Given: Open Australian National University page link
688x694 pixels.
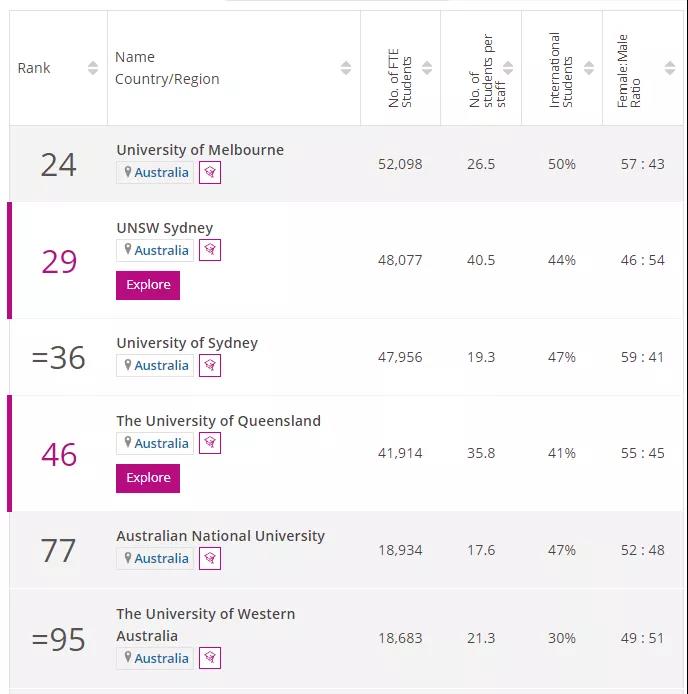Looking at the screenshot, I should point(220,536).
